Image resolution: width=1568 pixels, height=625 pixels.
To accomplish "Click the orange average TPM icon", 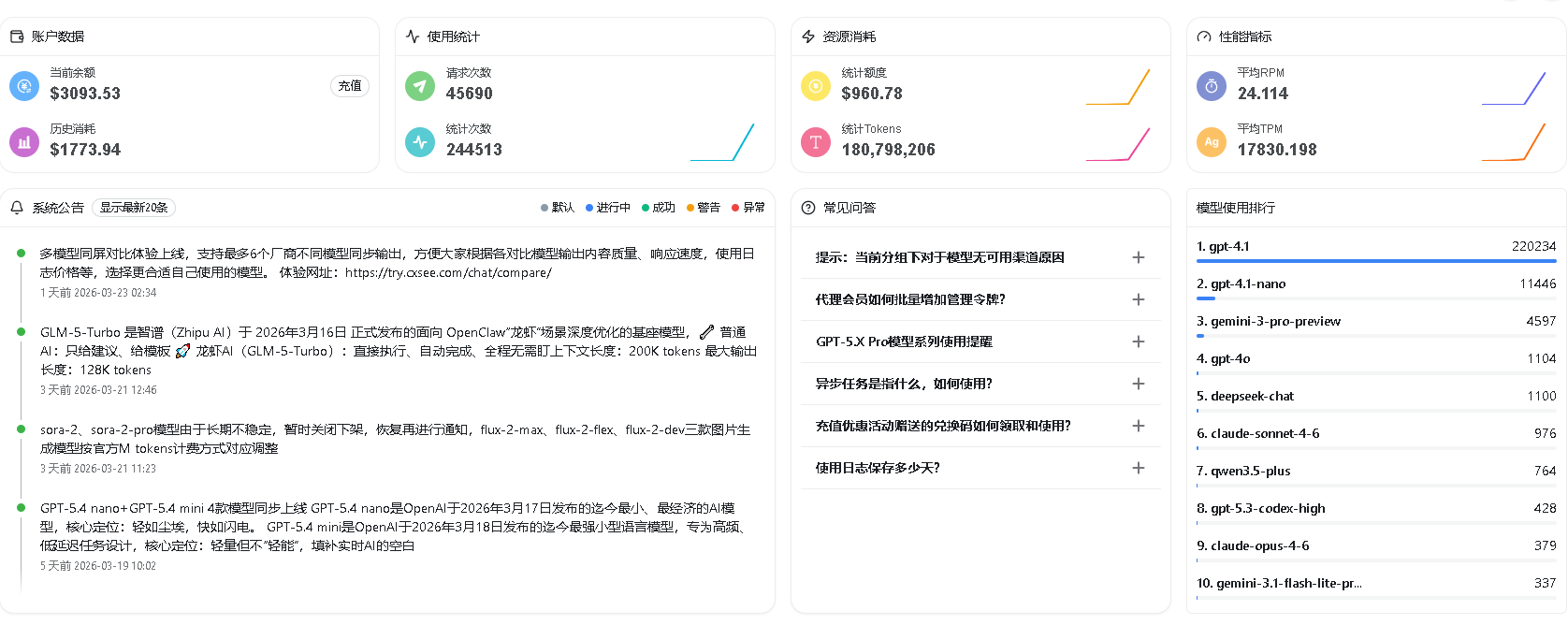I will pos(1212,142).
